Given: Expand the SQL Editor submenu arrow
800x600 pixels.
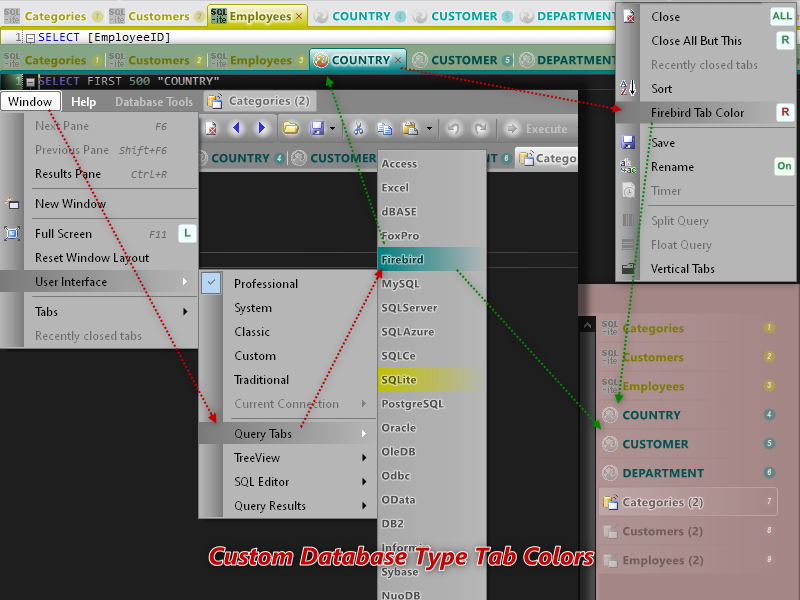Looking at the screenshot, I should pyautogui.click(x=364, y=482).
